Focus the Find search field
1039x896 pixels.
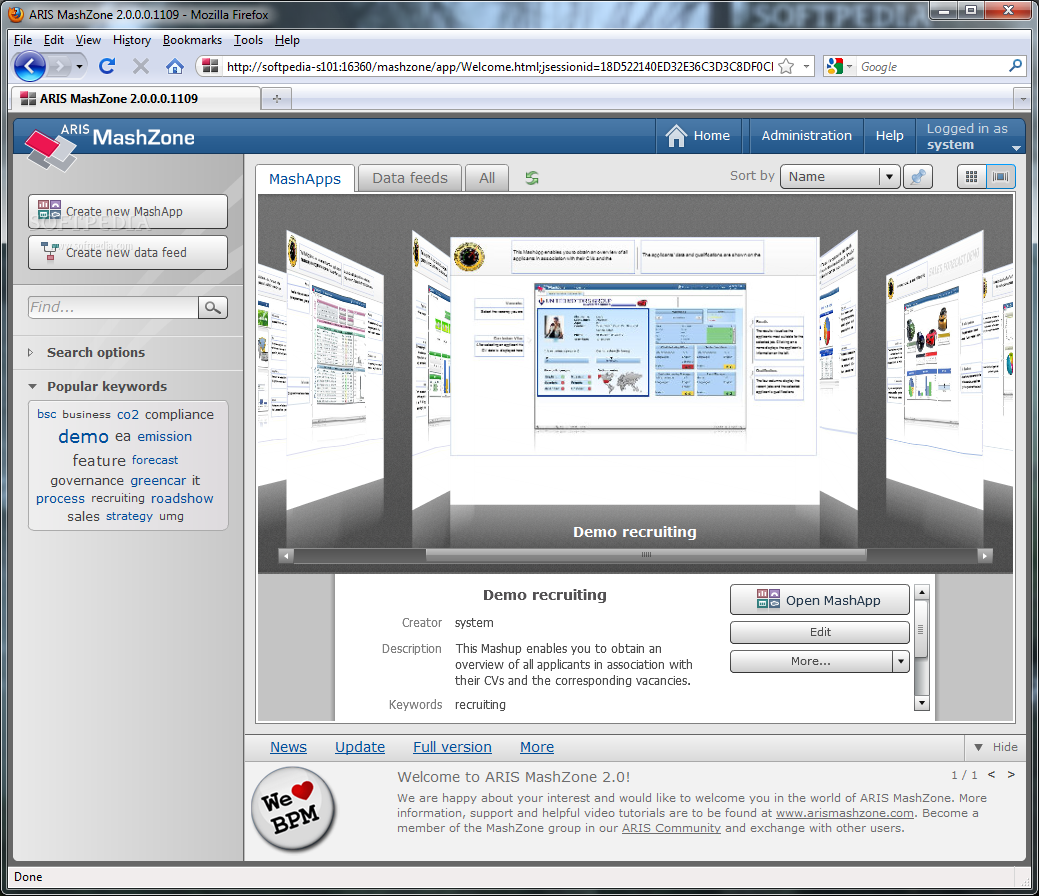tap(113, 308)
